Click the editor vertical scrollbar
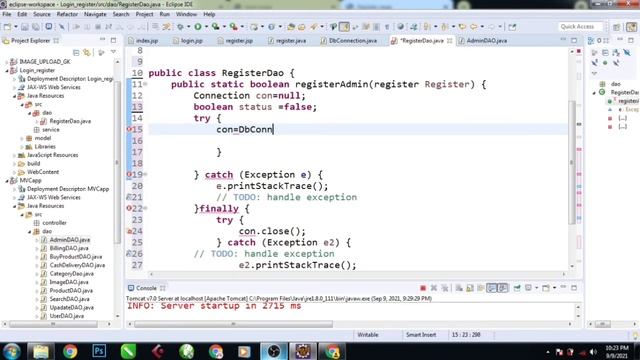 [571, 161]
